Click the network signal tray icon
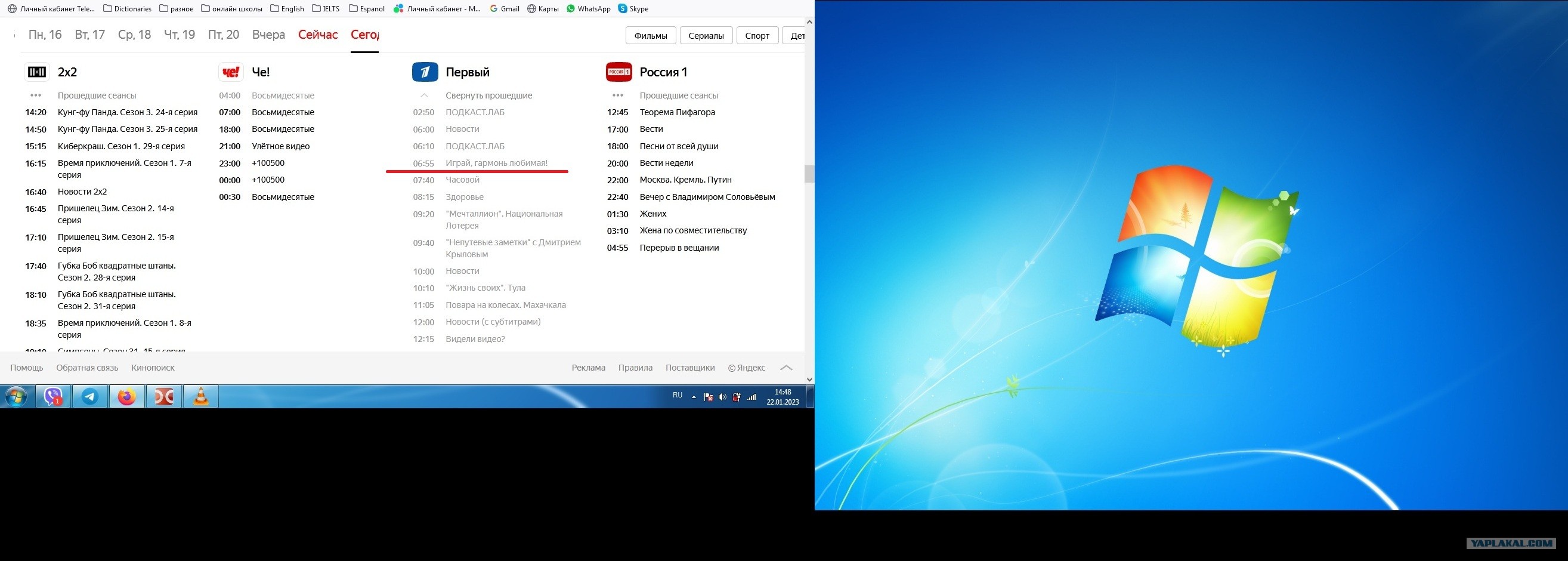This screenshot has width=1568, height=561. 751,397
